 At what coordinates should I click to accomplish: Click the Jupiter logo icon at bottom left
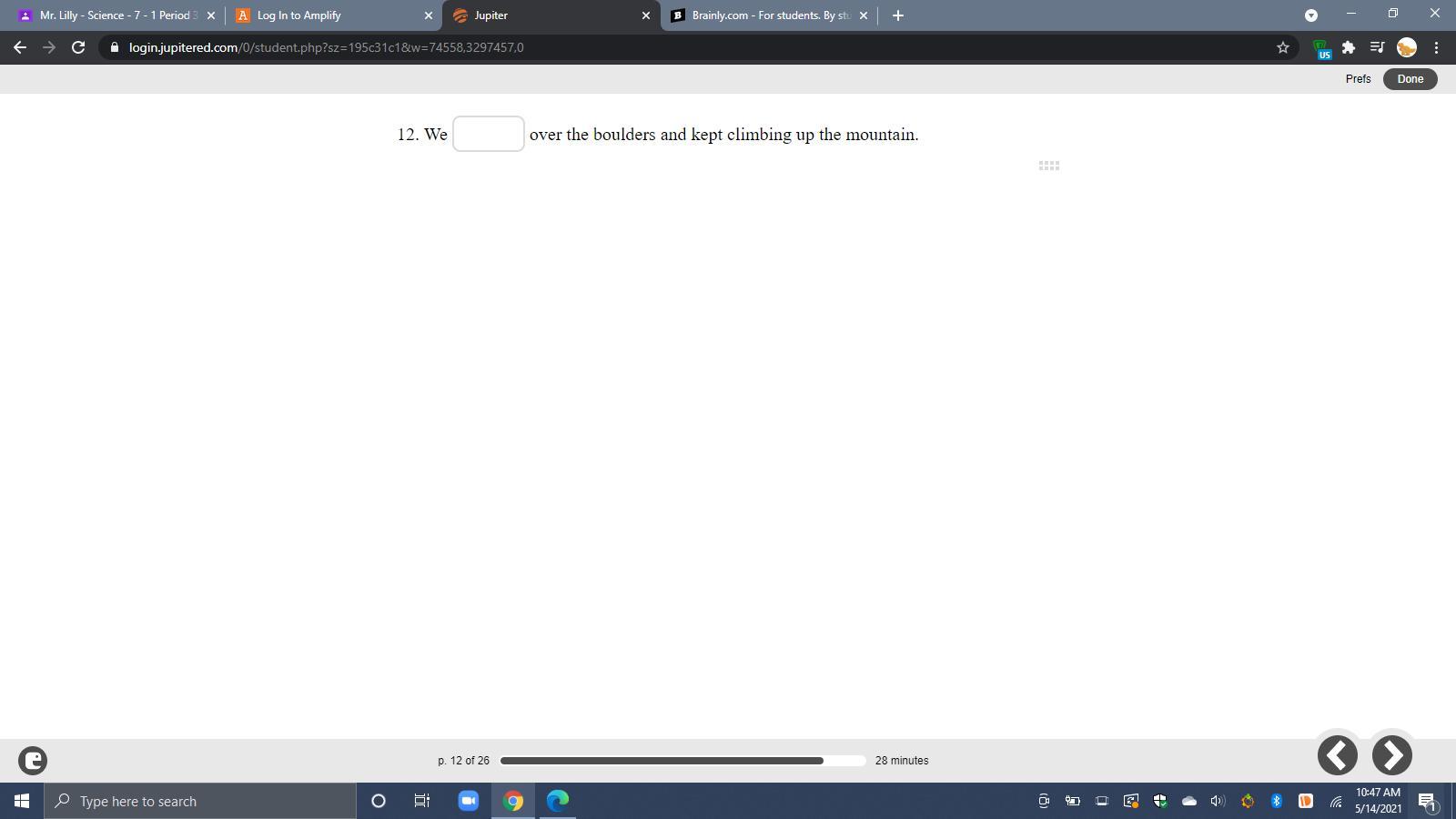point(33,760)
